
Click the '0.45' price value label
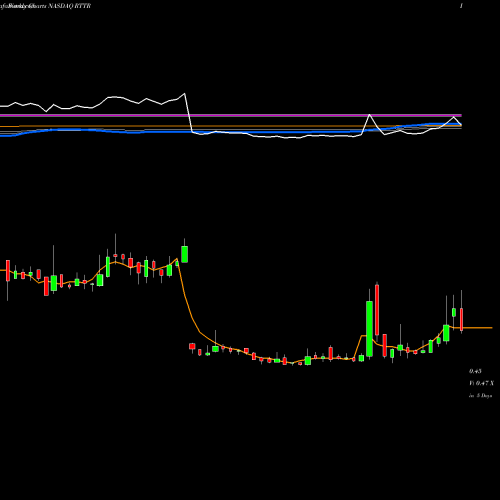tap(475, 371)
